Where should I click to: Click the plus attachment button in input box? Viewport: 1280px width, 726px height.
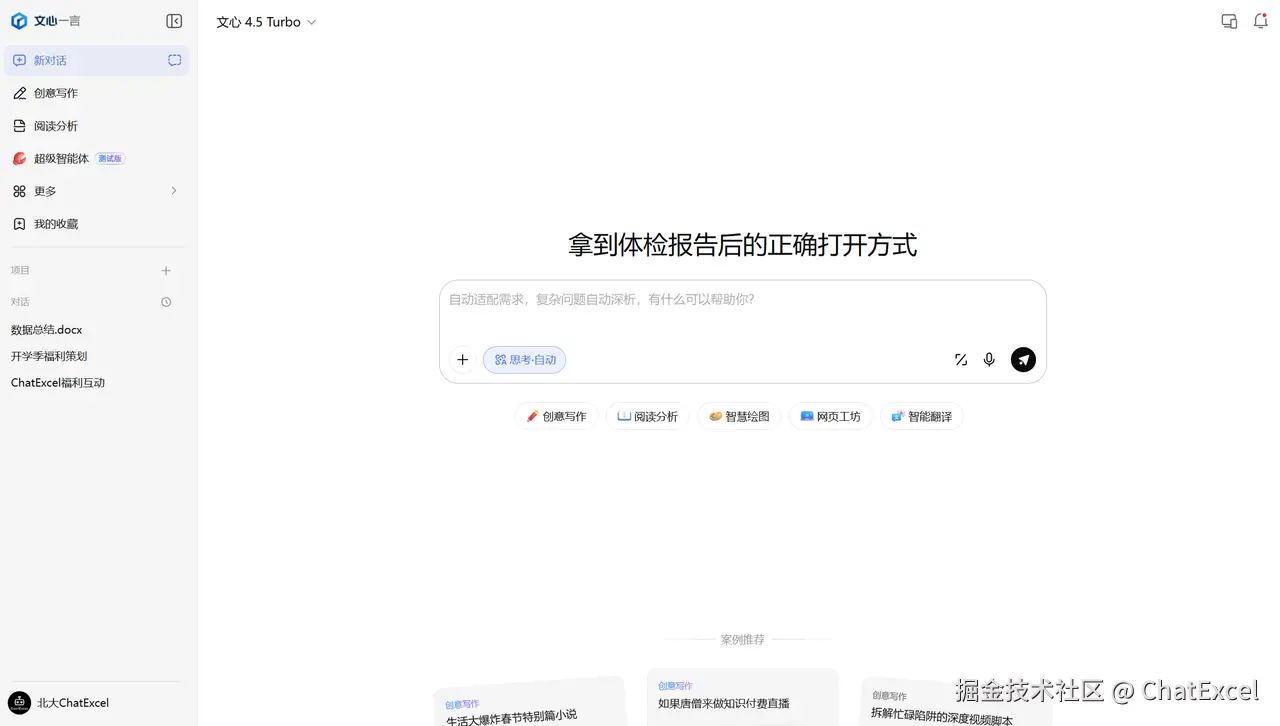click(462, 360)
